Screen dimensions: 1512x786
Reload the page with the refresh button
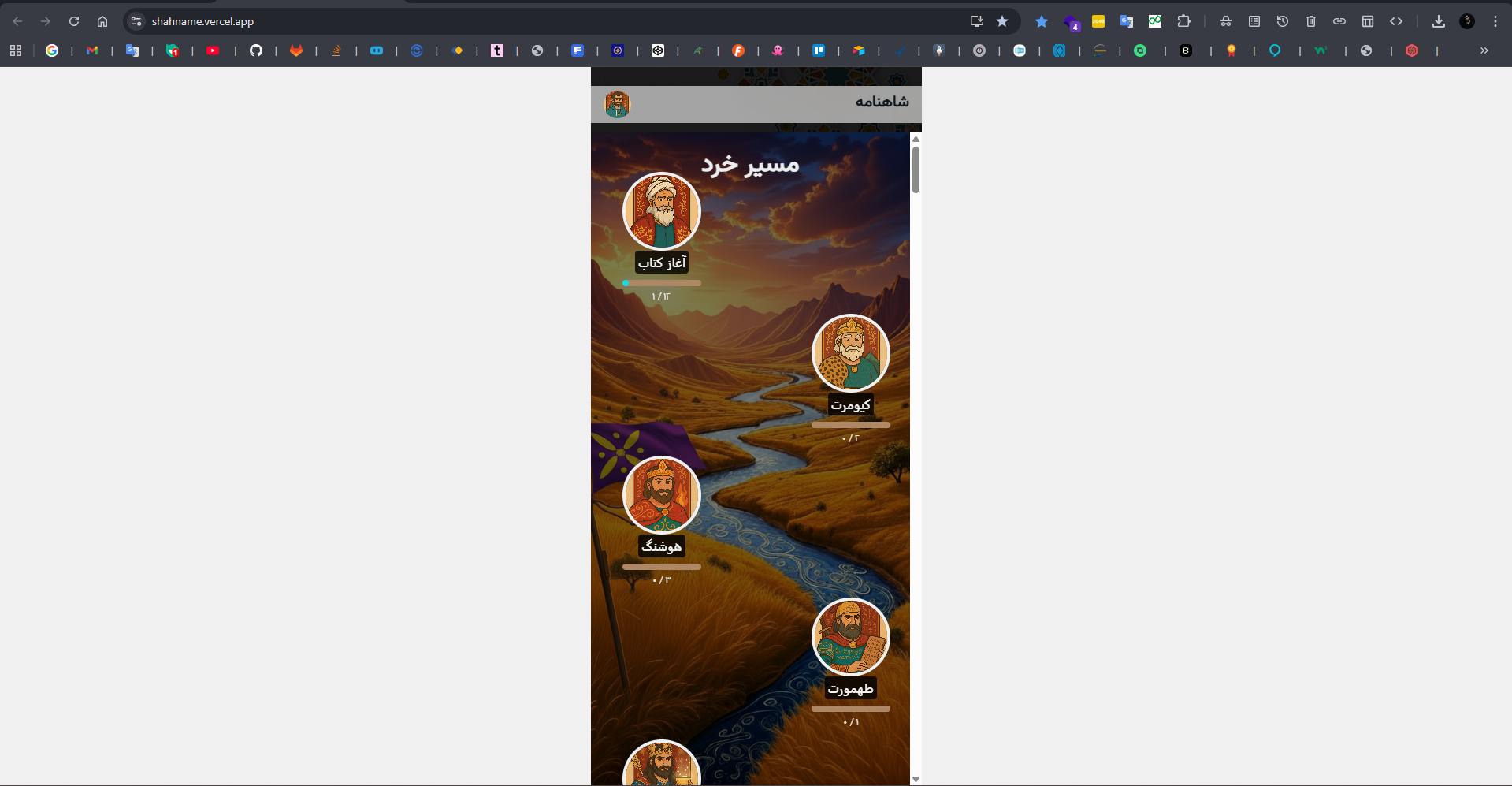(x=74, y=21)
